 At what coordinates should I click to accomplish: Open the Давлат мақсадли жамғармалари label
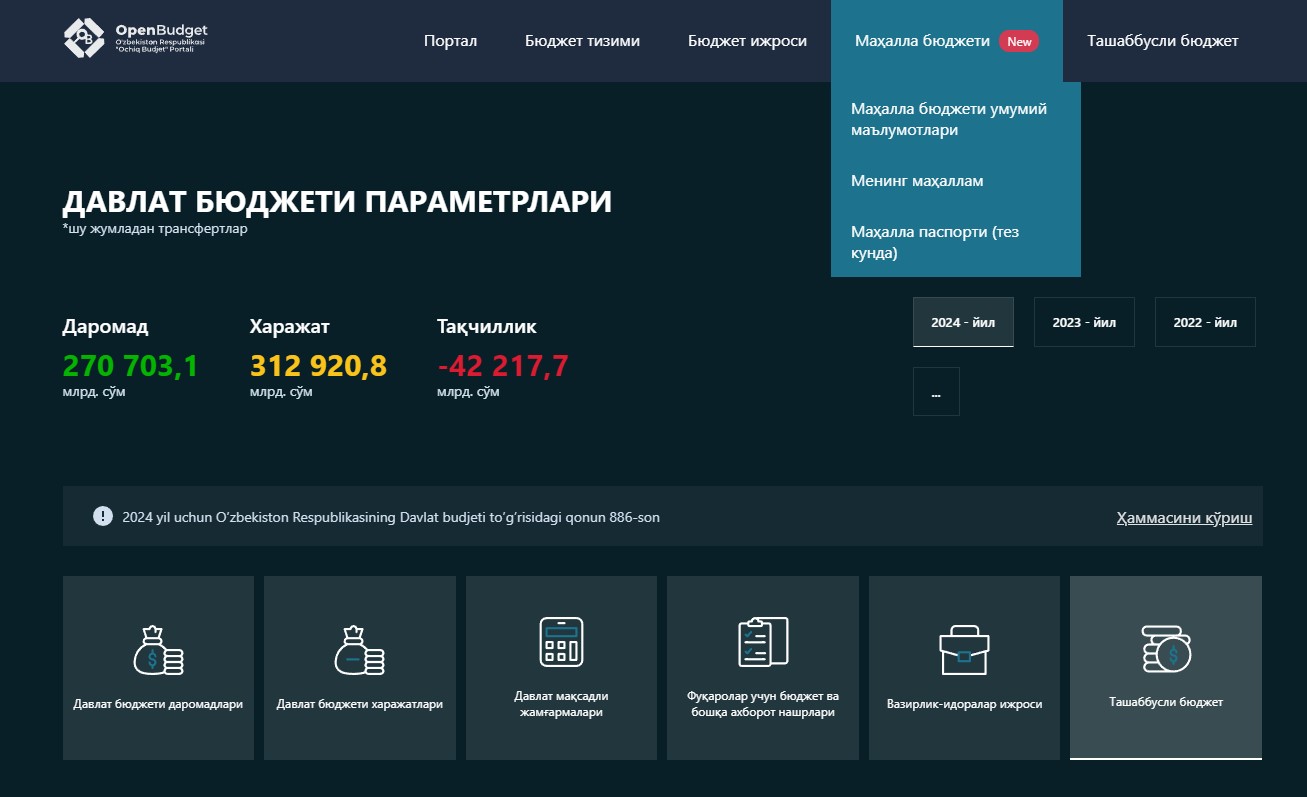point(561,704)
